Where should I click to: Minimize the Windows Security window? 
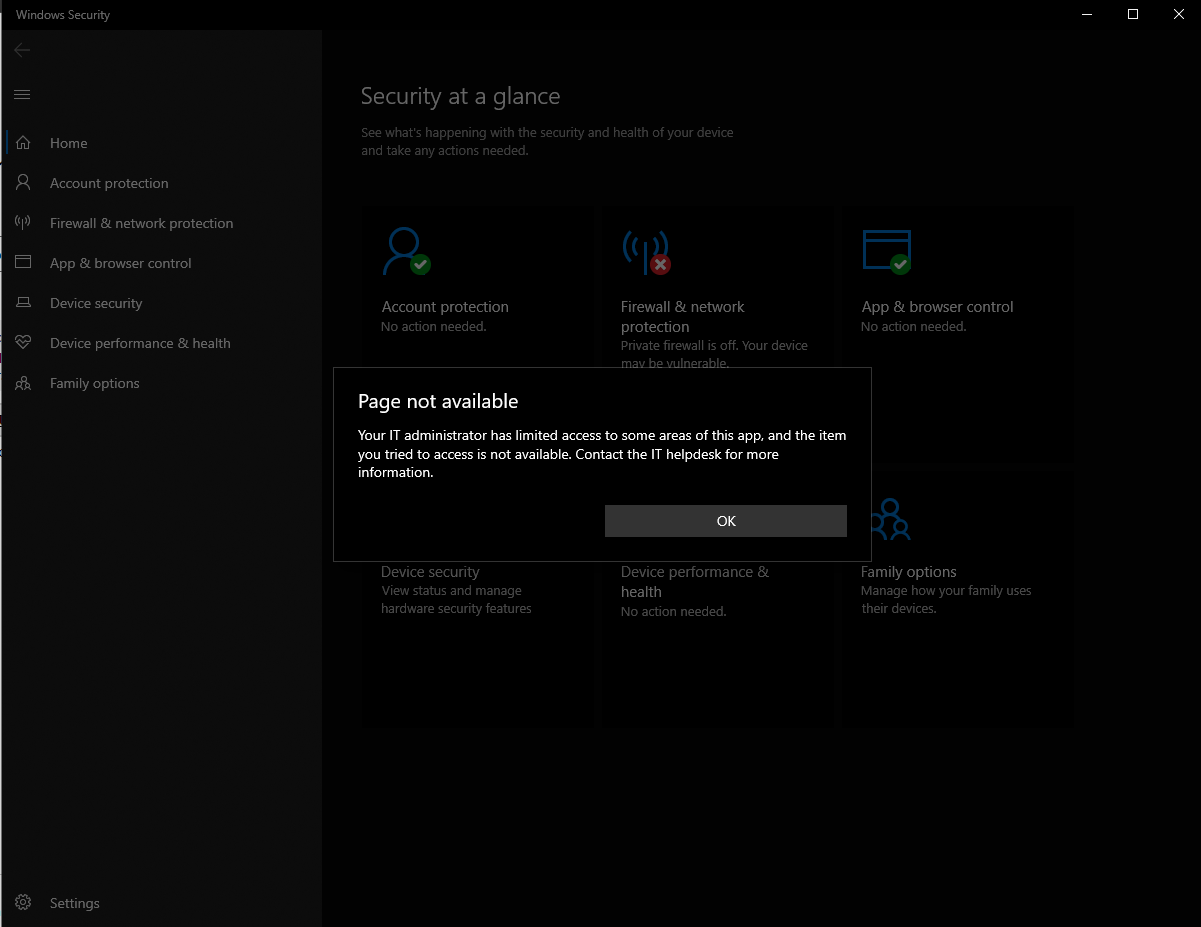point(1087,14)
